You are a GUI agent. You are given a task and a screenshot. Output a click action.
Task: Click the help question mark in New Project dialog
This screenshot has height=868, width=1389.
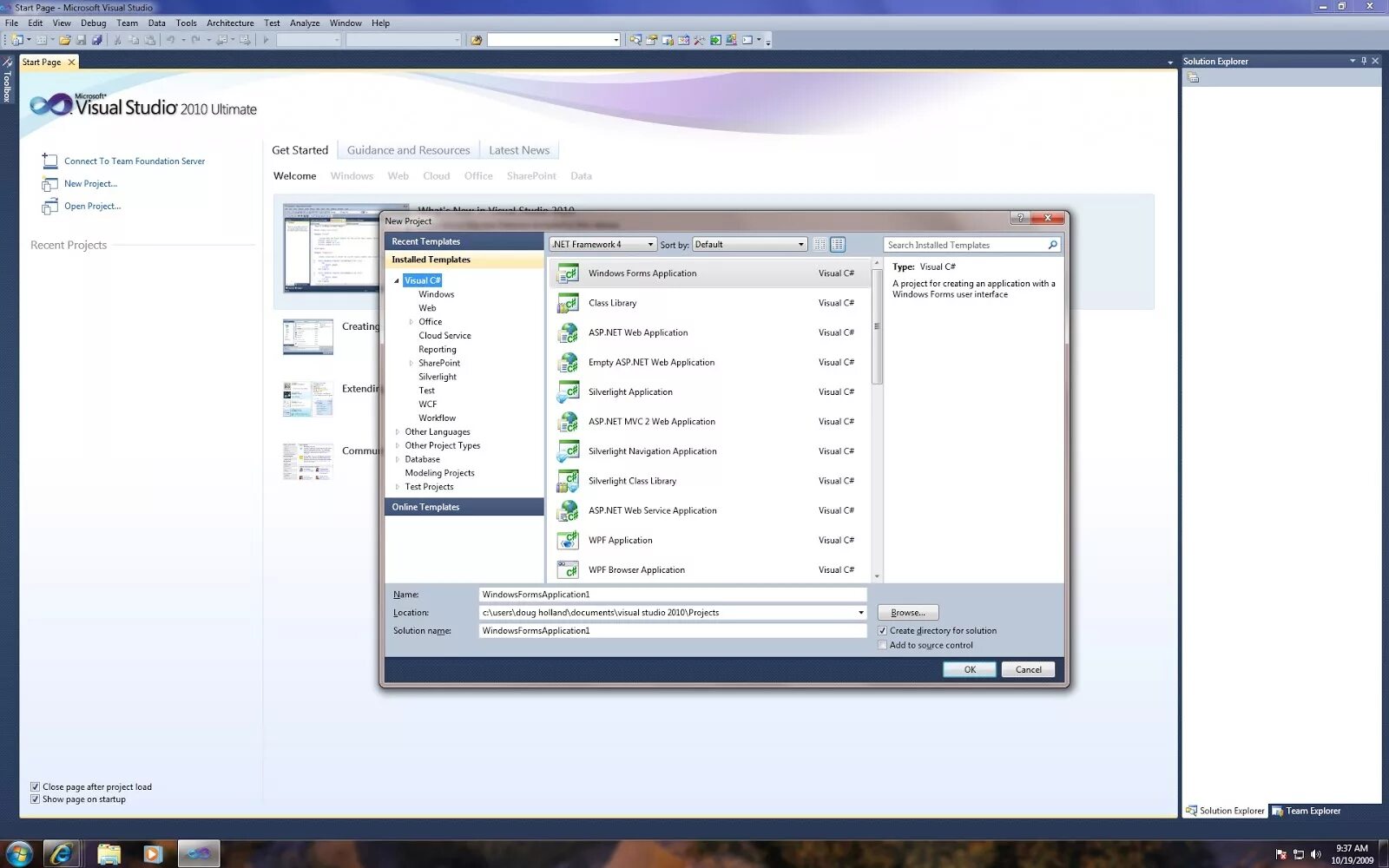[x=1020, y=218]
